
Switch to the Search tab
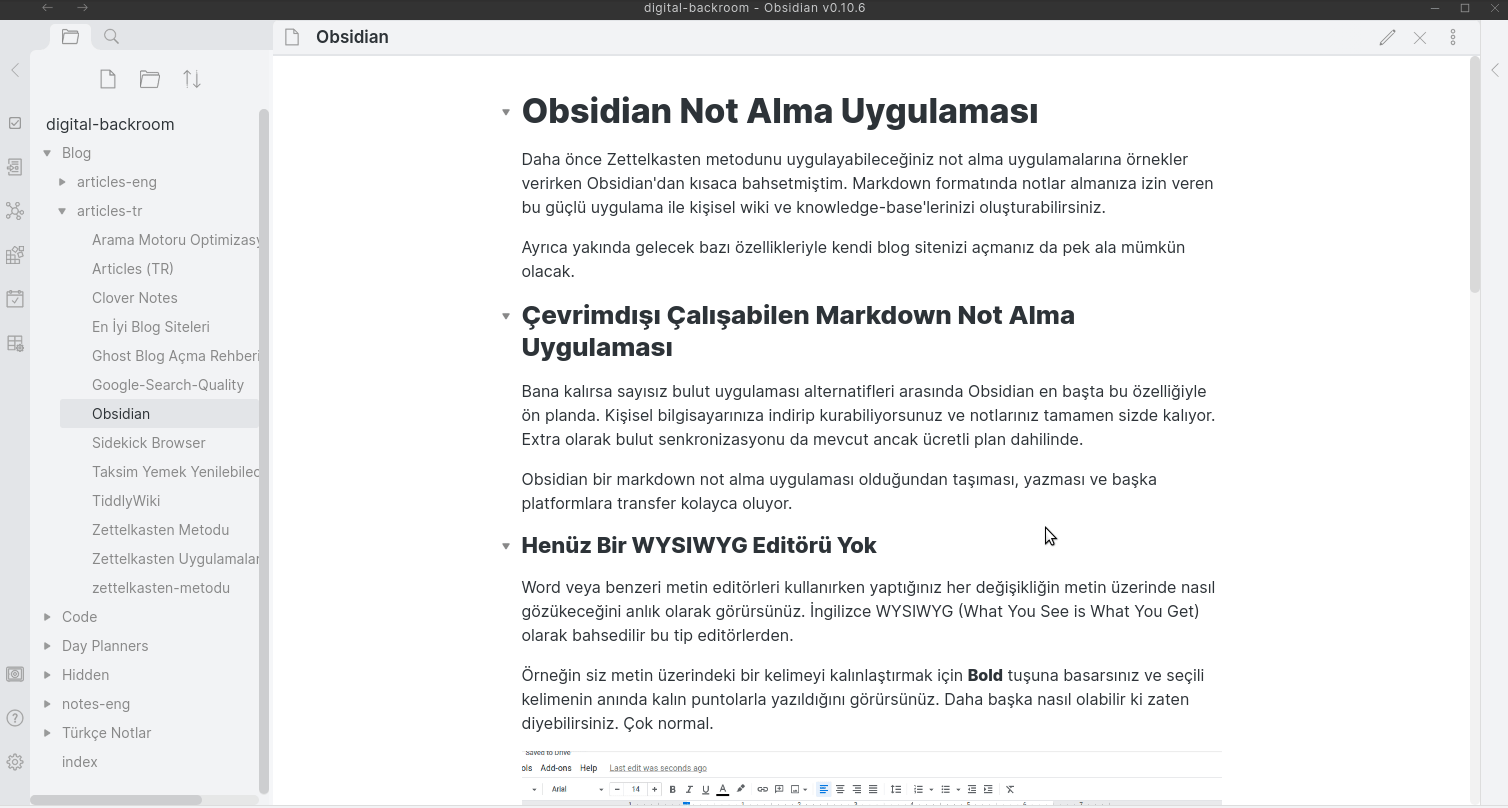pos(112,37)
